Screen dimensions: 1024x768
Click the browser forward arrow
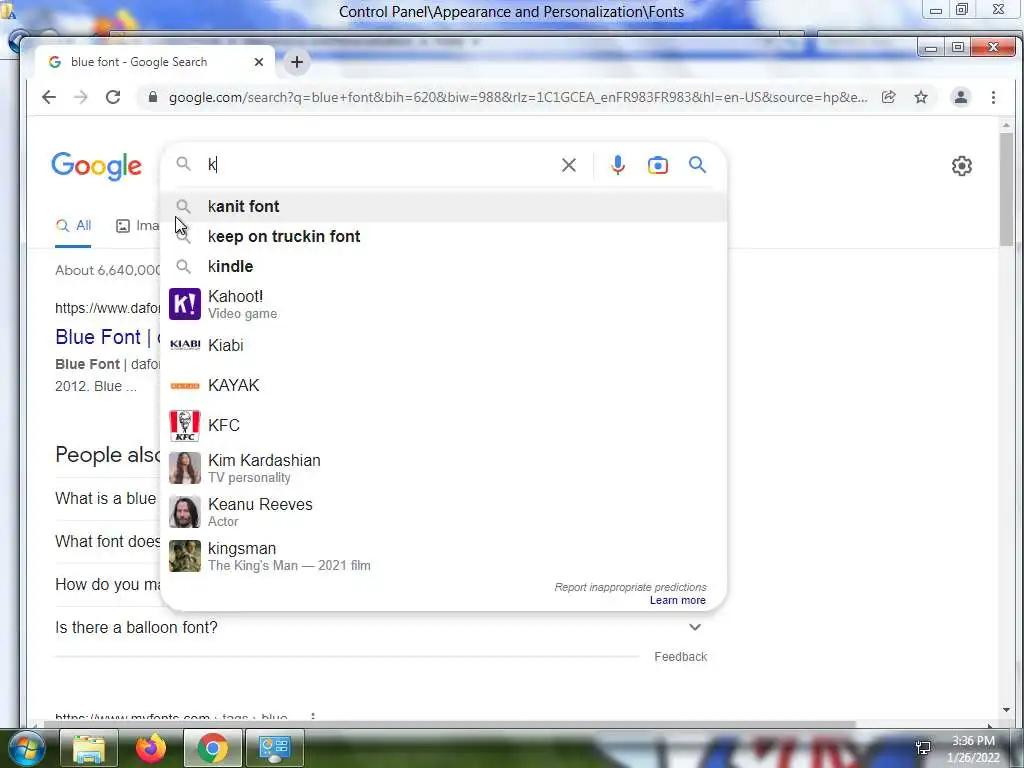[80, 97]
